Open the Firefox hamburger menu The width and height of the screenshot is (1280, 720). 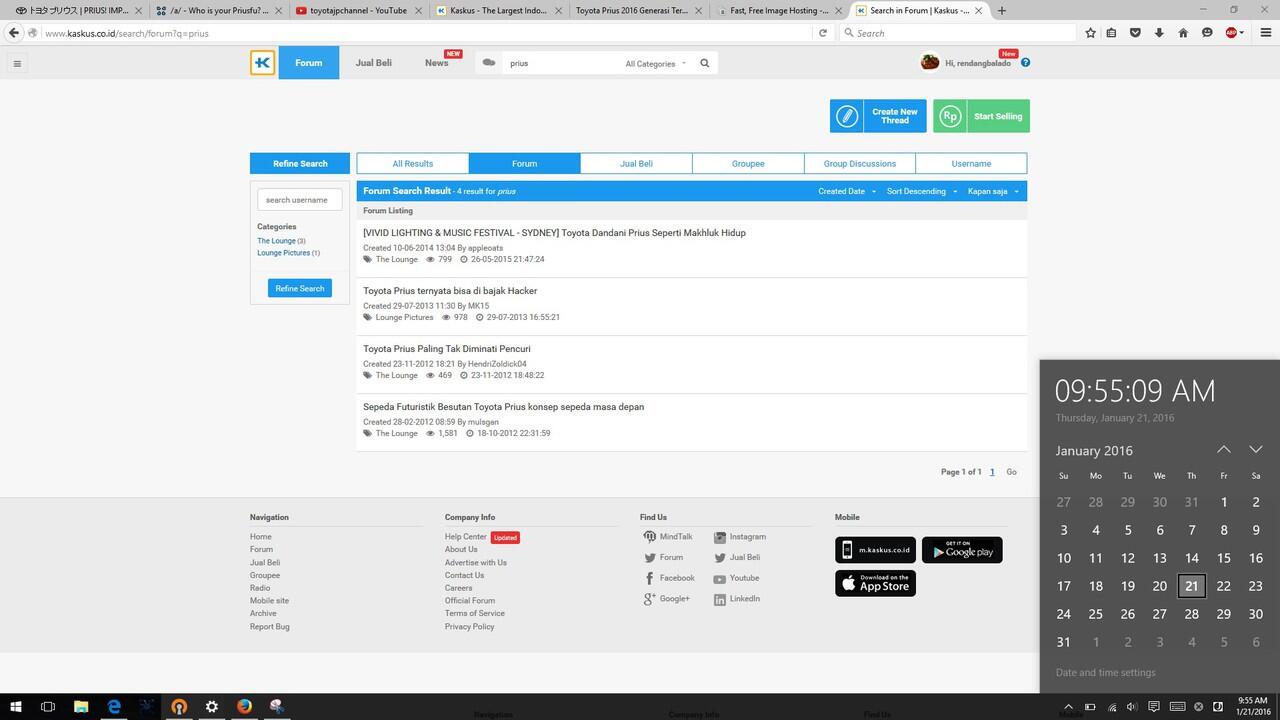coord(1265,33)
